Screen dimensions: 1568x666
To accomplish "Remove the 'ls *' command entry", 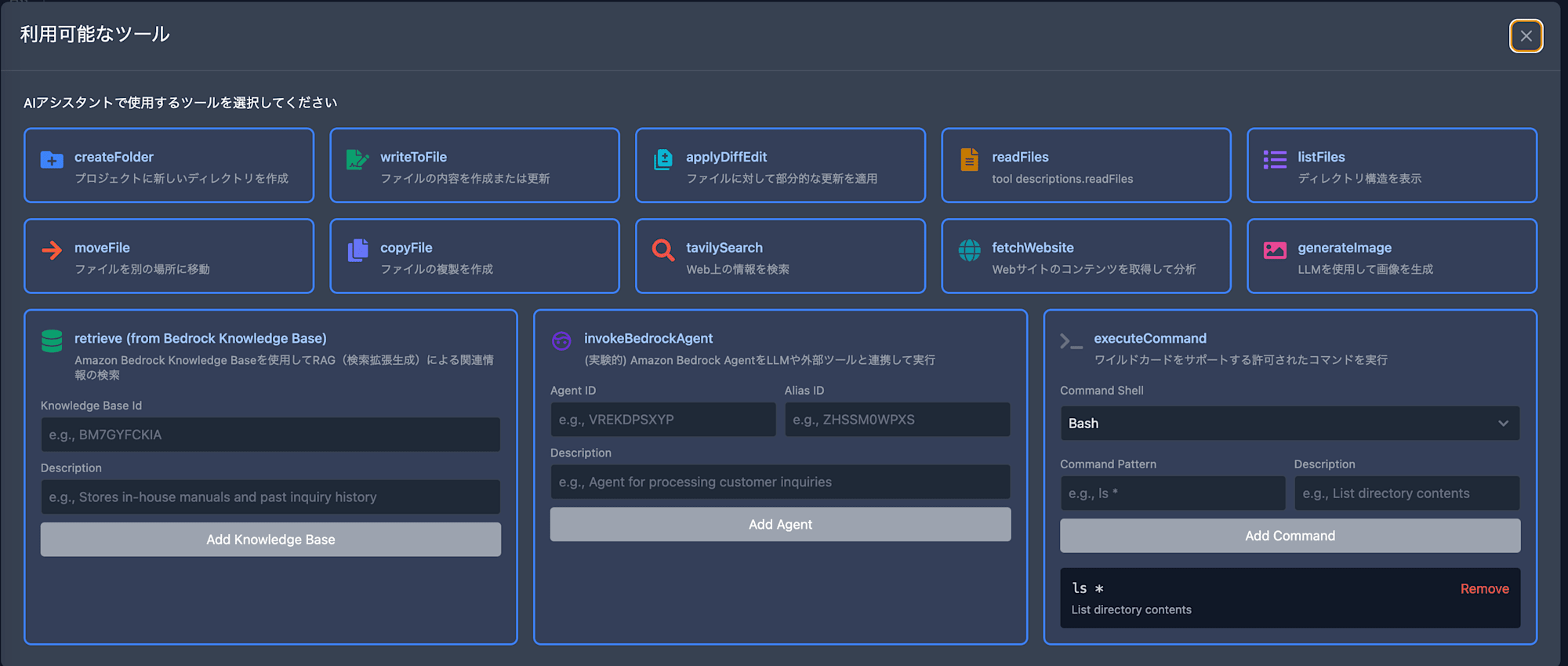I will pos(1484,588).
